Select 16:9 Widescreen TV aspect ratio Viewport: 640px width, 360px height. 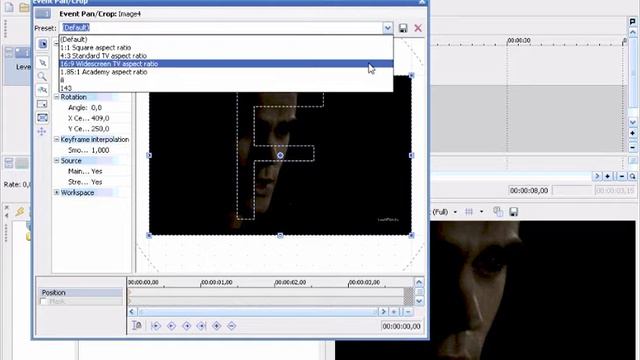tap(226, 64)
